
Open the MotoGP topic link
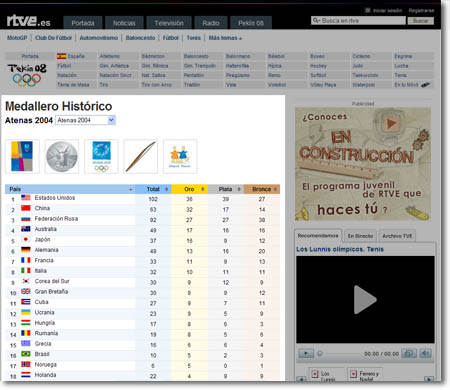(17, 38)
